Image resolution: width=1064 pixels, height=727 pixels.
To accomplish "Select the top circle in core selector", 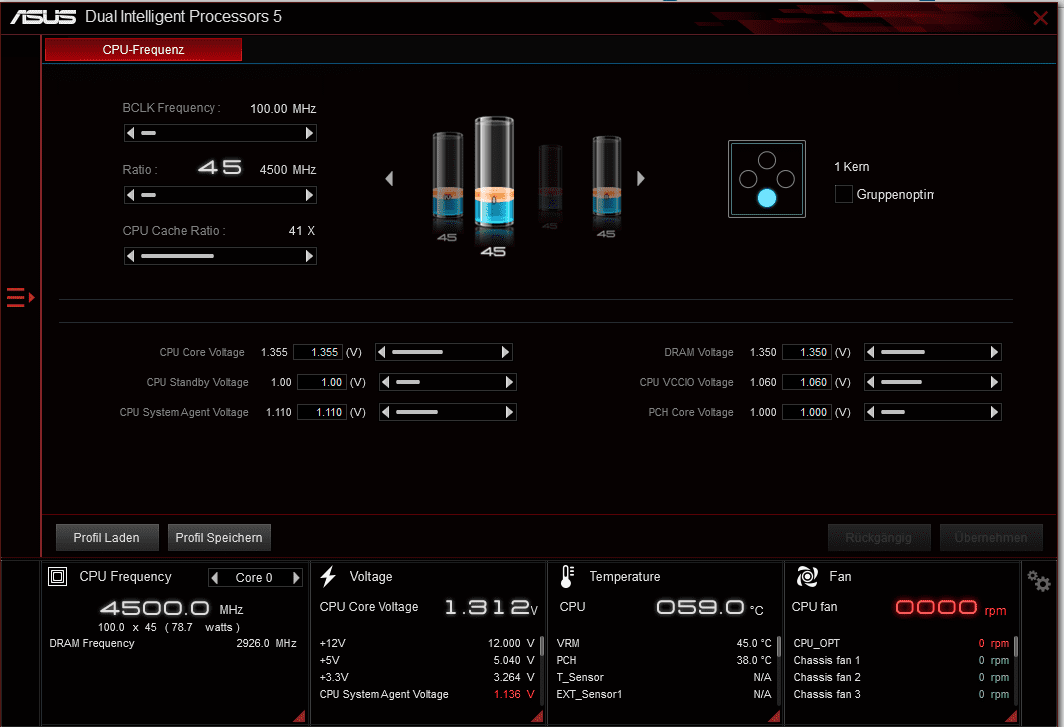I will click(x=767, y=160).
